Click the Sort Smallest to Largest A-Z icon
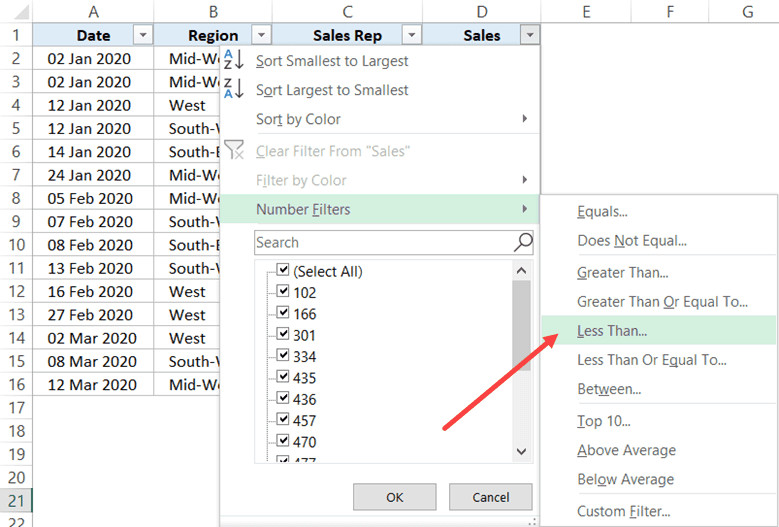The width and height of the screenshot is (779, 527). click(233, 59)
